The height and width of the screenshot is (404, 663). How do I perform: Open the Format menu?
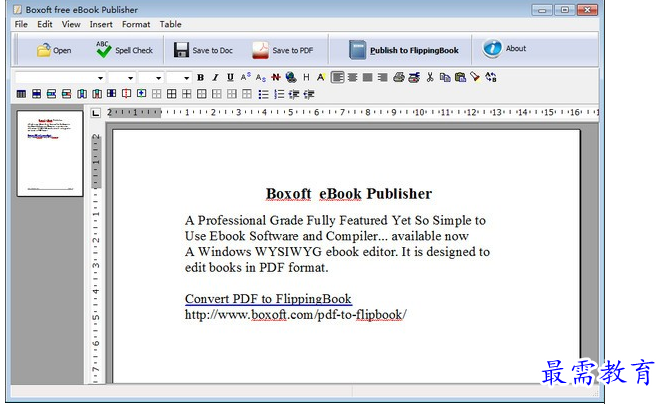tap(136, 24)
